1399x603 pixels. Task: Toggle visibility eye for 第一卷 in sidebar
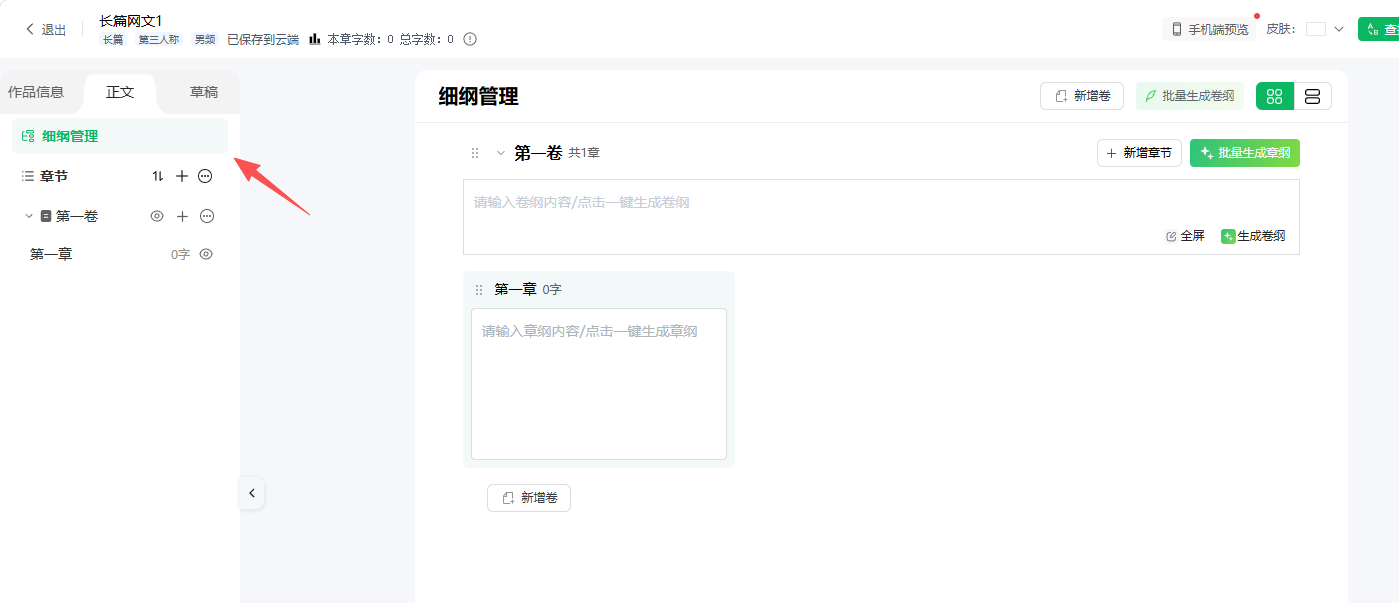coord(157,216)
